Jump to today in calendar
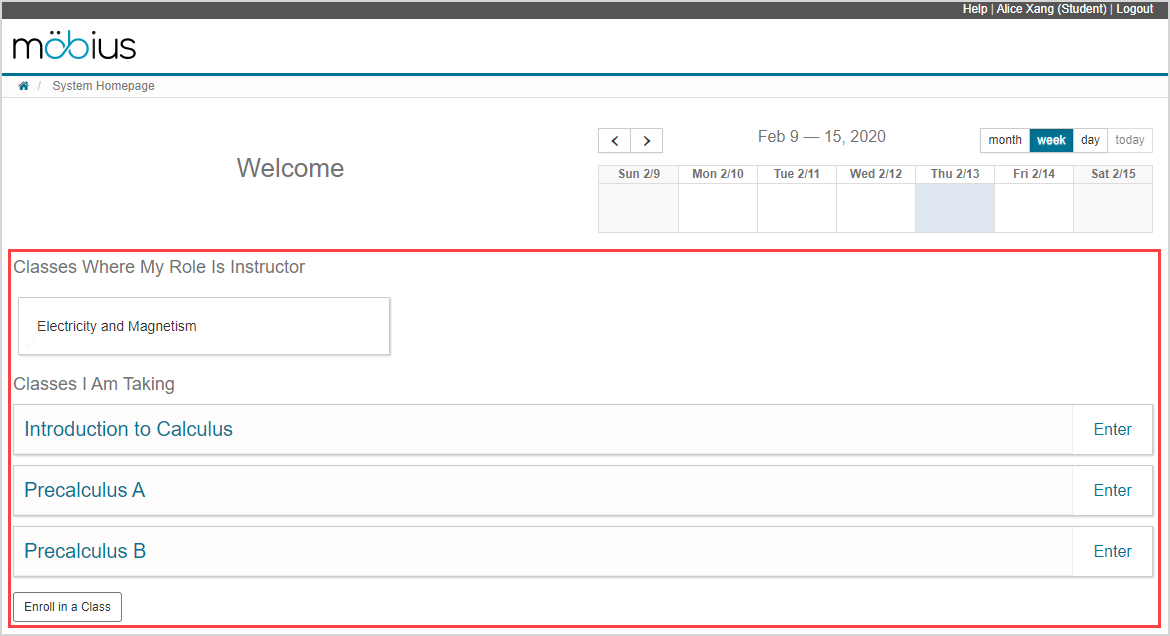This screenshot has width=1170, height=636. click(x=1130, y=140)
